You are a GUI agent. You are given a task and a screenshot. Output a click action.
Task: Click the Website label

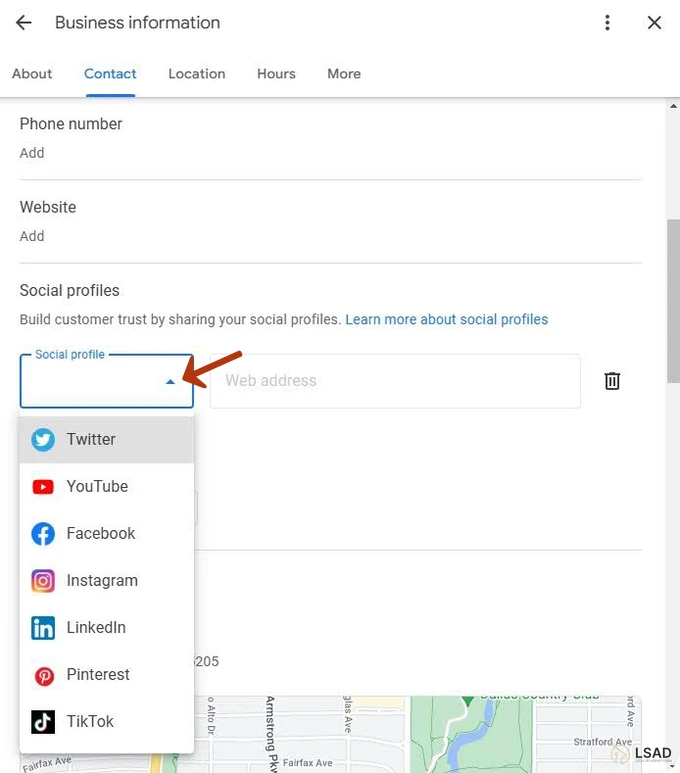pos(48,207)
